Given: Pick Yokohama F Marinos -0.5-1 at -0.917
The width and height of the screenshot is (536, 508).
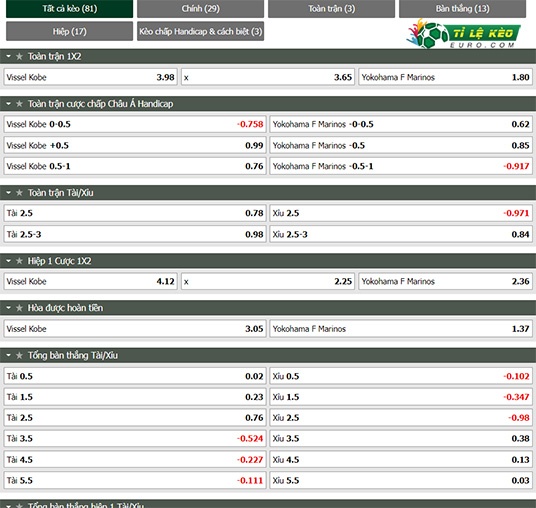Looking at the screenshot, I should [x=401, y=166].
